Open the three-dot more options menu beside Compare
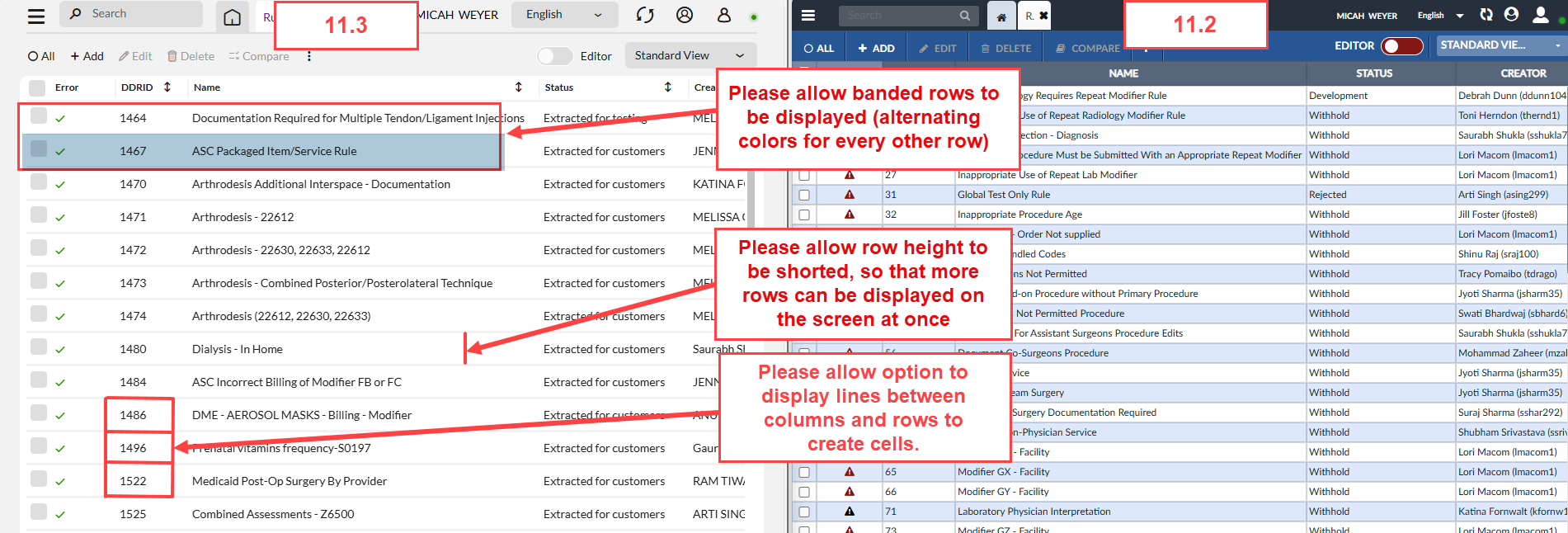This screenshot has height=533, width=1568. [309, 56]
